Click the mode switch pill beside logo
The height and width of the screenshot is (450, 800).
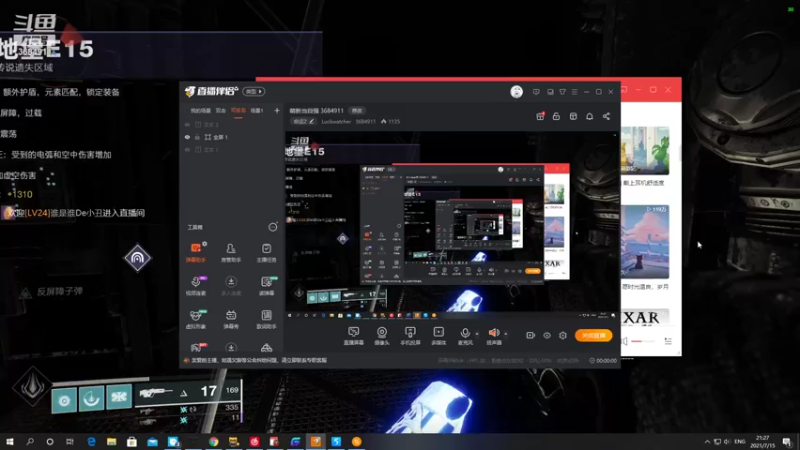pyautogui.click(x=254, y=91)
